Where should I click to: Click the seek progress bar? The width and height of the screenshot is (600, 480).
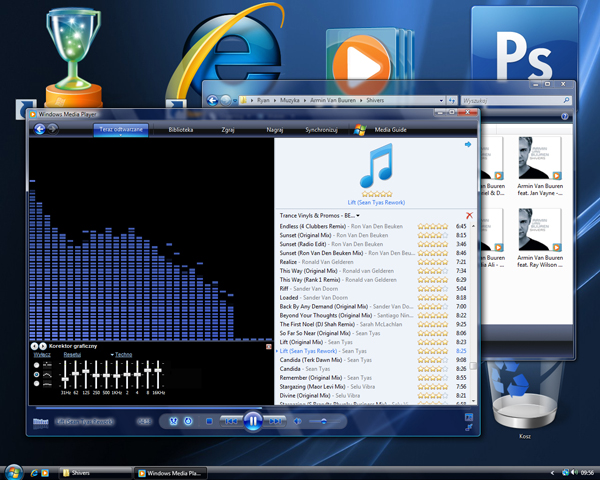click(x=253, y=408)
